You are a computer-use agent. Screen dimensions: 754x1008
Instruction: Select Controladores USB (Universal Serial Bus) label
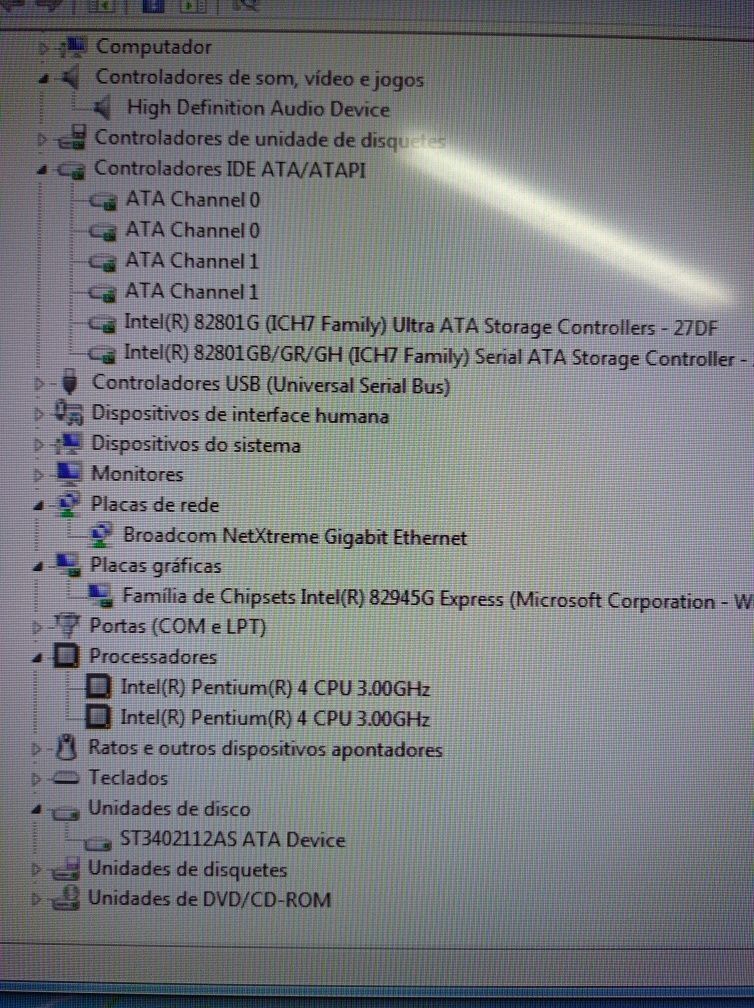[x=271, y=384]
